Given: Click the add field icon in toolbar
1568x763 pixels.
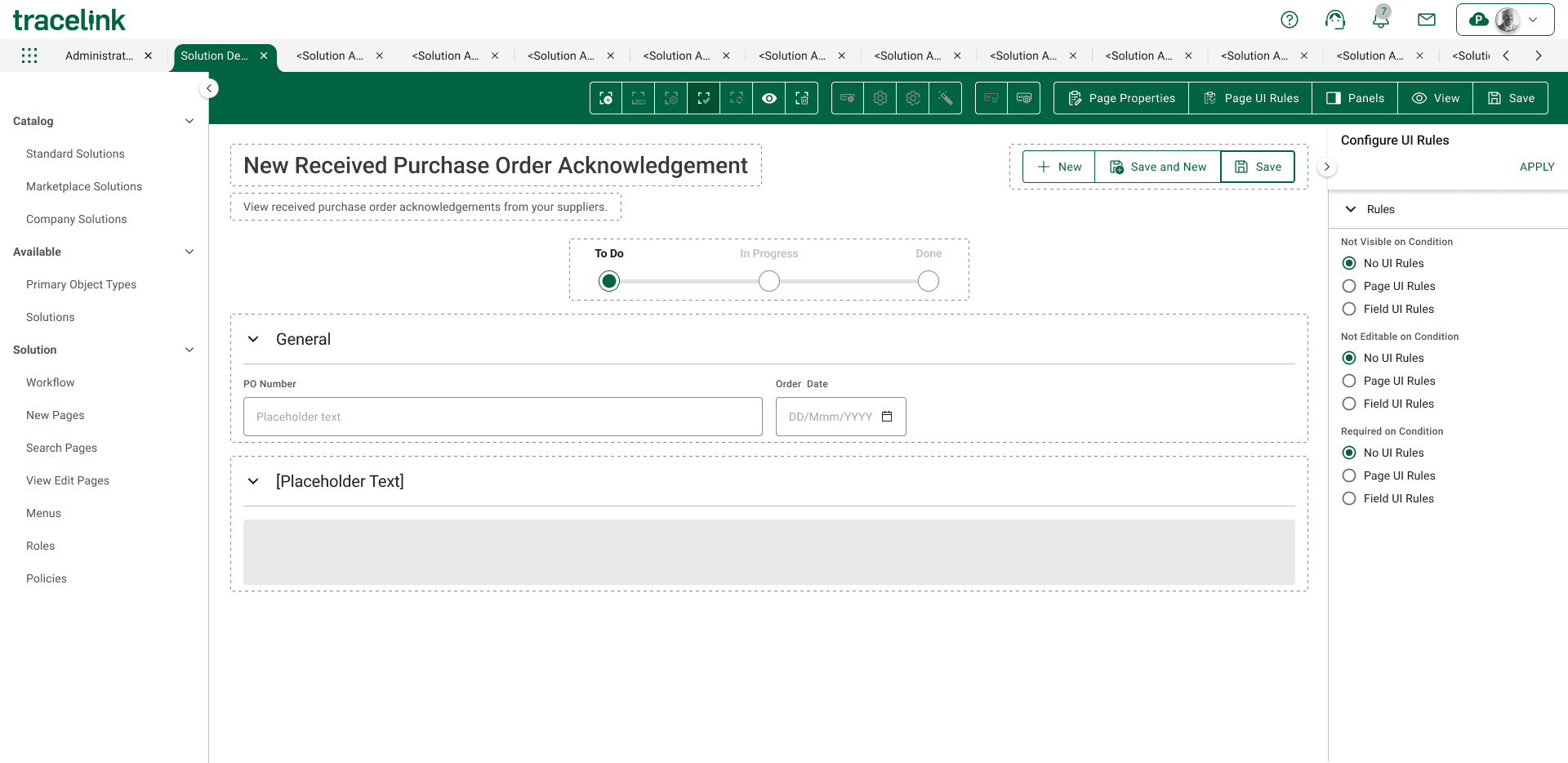Looking at the screenshot, I should (848, 98).
